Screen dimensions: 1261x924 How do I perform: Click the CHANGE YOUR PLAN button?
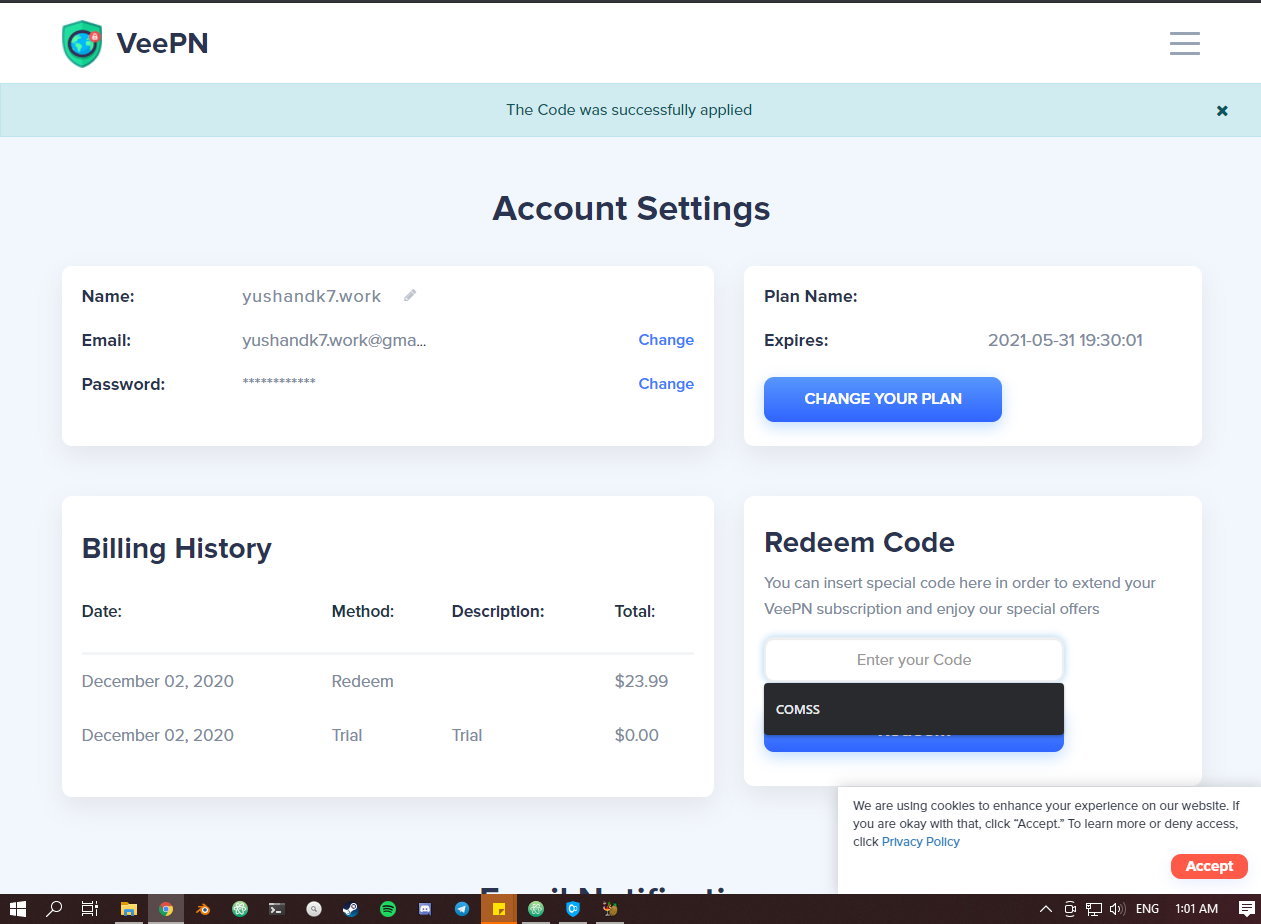click(883, 399)
